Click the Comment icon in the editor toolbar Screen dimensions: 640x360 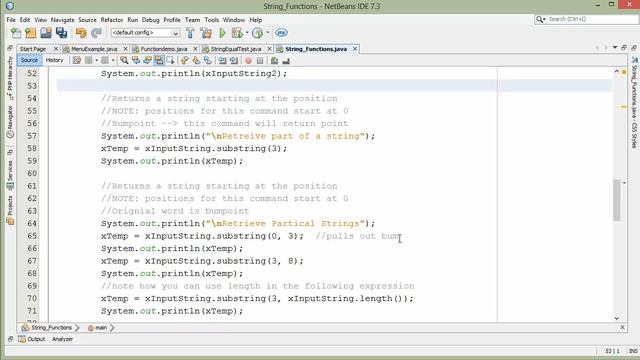[274, 60]
